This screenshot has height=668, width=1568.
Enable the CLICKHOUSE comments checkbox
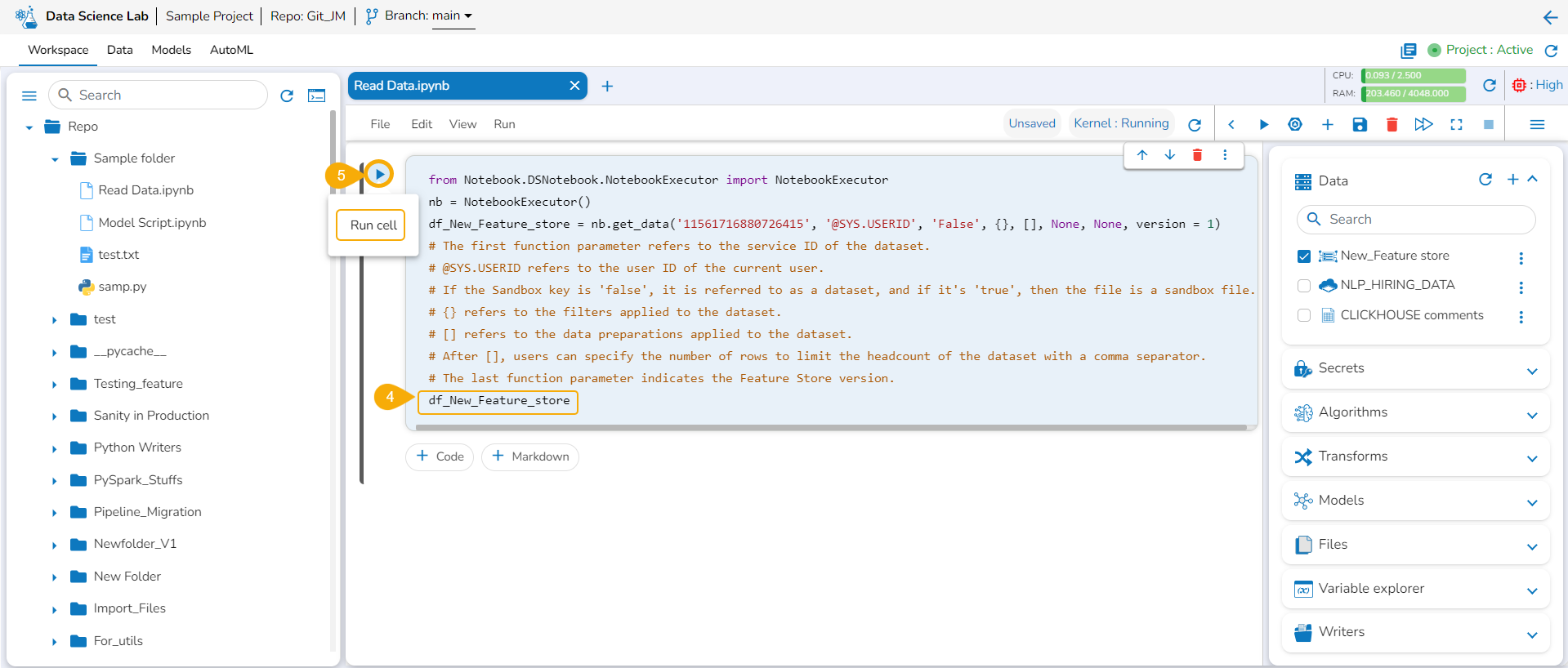1304,315
